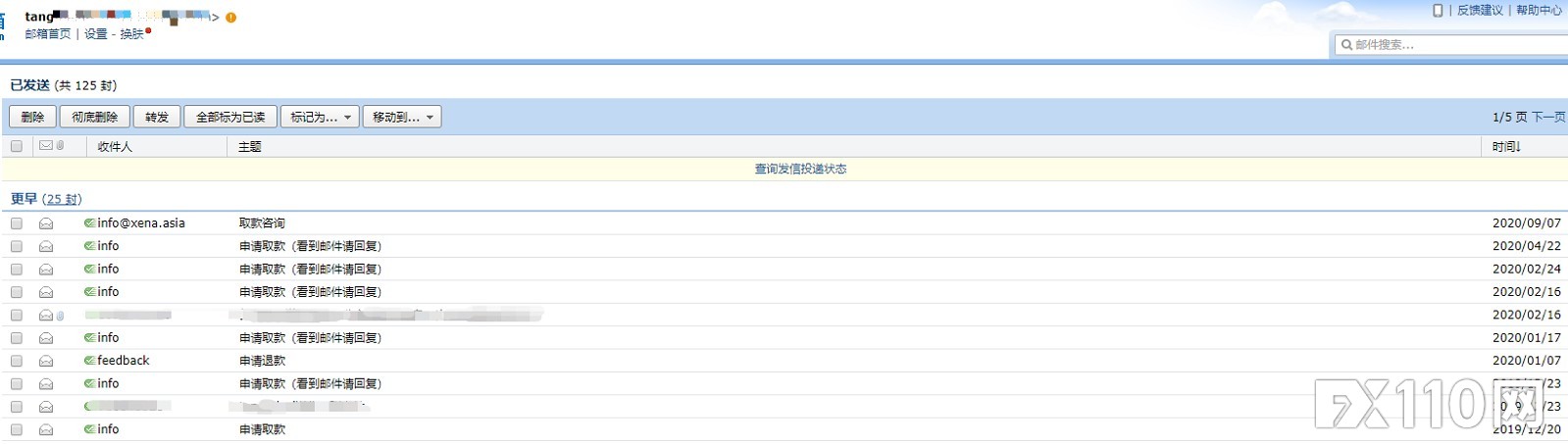Tick the select-all checkbox in the header row
The height and width of the screenshot is (444, 1568).
(17, 146)
